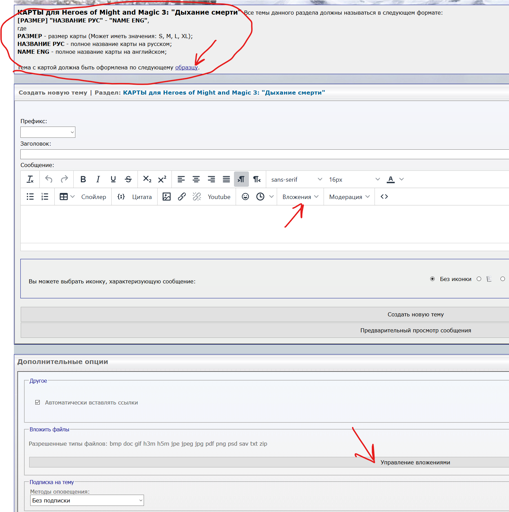The width and height of the screenshot is (509, 512).
Task: Click the 'Создать новую тему' button
Action: click(x=415, y=314)
